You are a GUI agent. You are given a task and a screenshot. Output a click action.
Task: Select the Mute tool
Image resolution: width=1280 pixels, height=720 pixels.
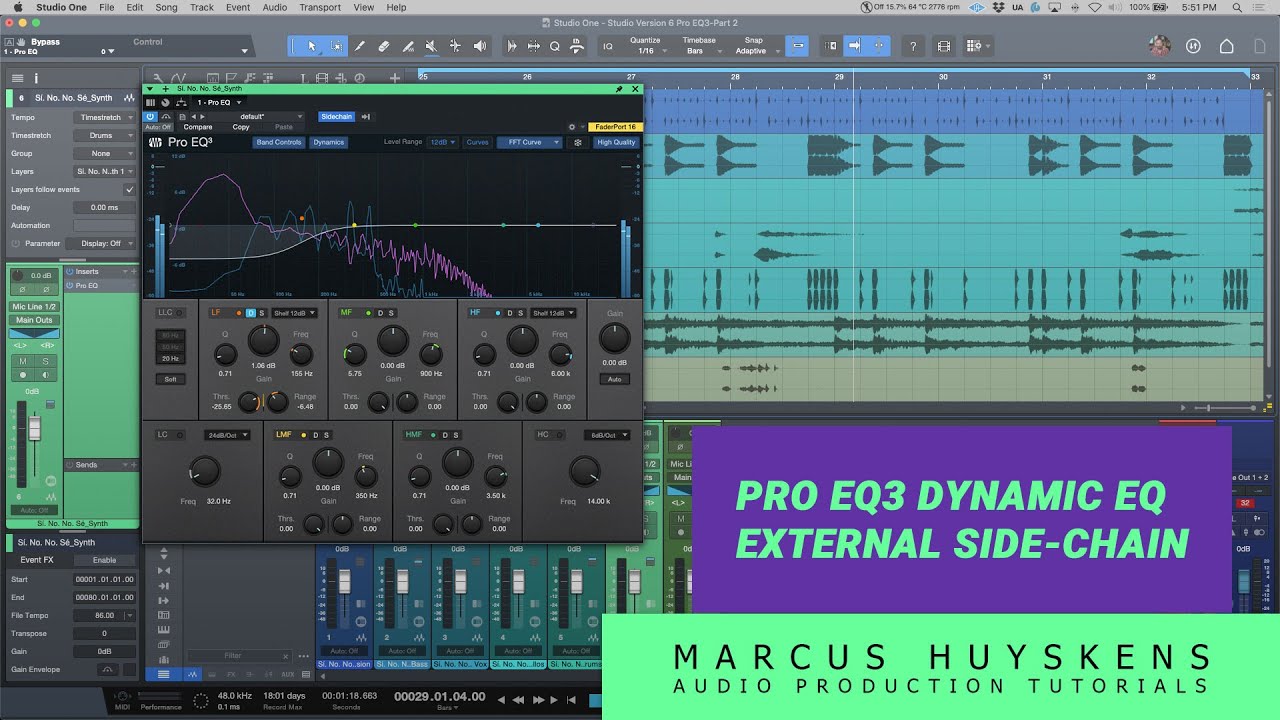431,46
